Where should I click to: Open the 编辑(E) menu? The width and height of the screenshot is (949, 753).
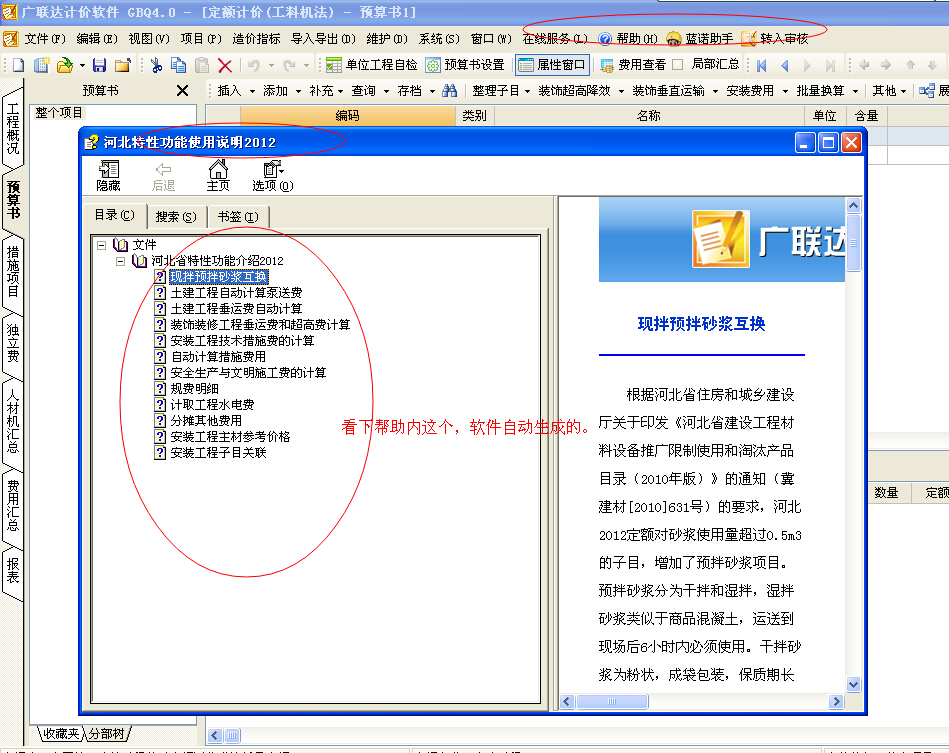97,39
